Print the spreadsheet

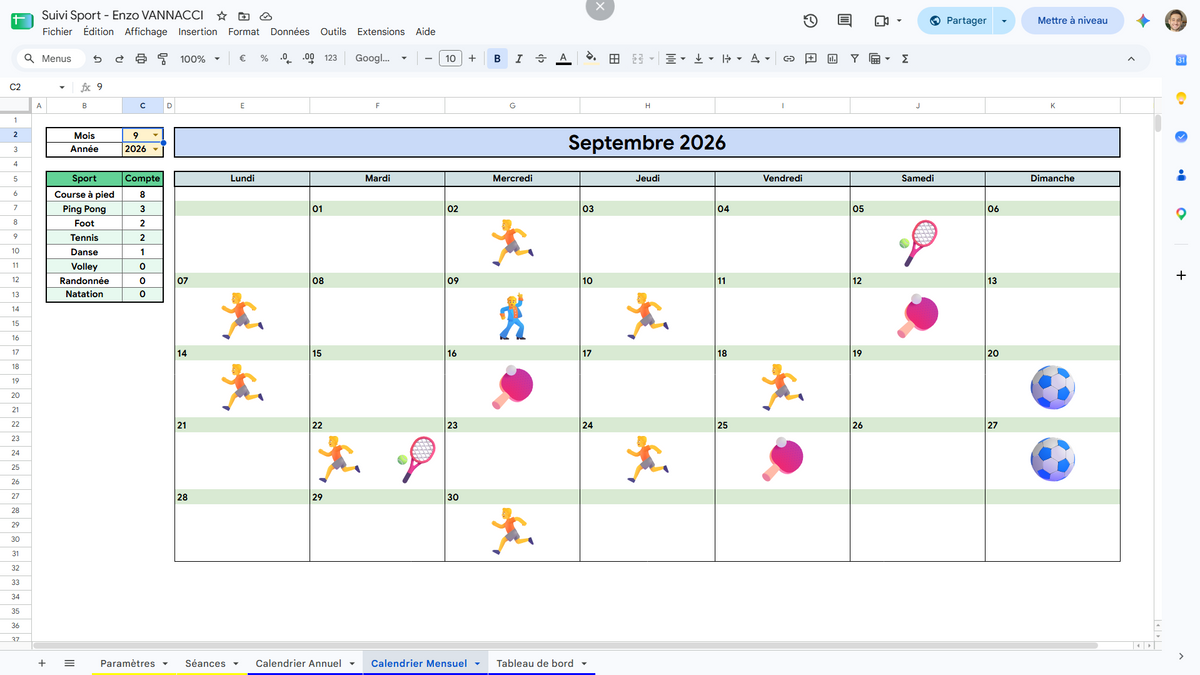click(x=140, y=59)
